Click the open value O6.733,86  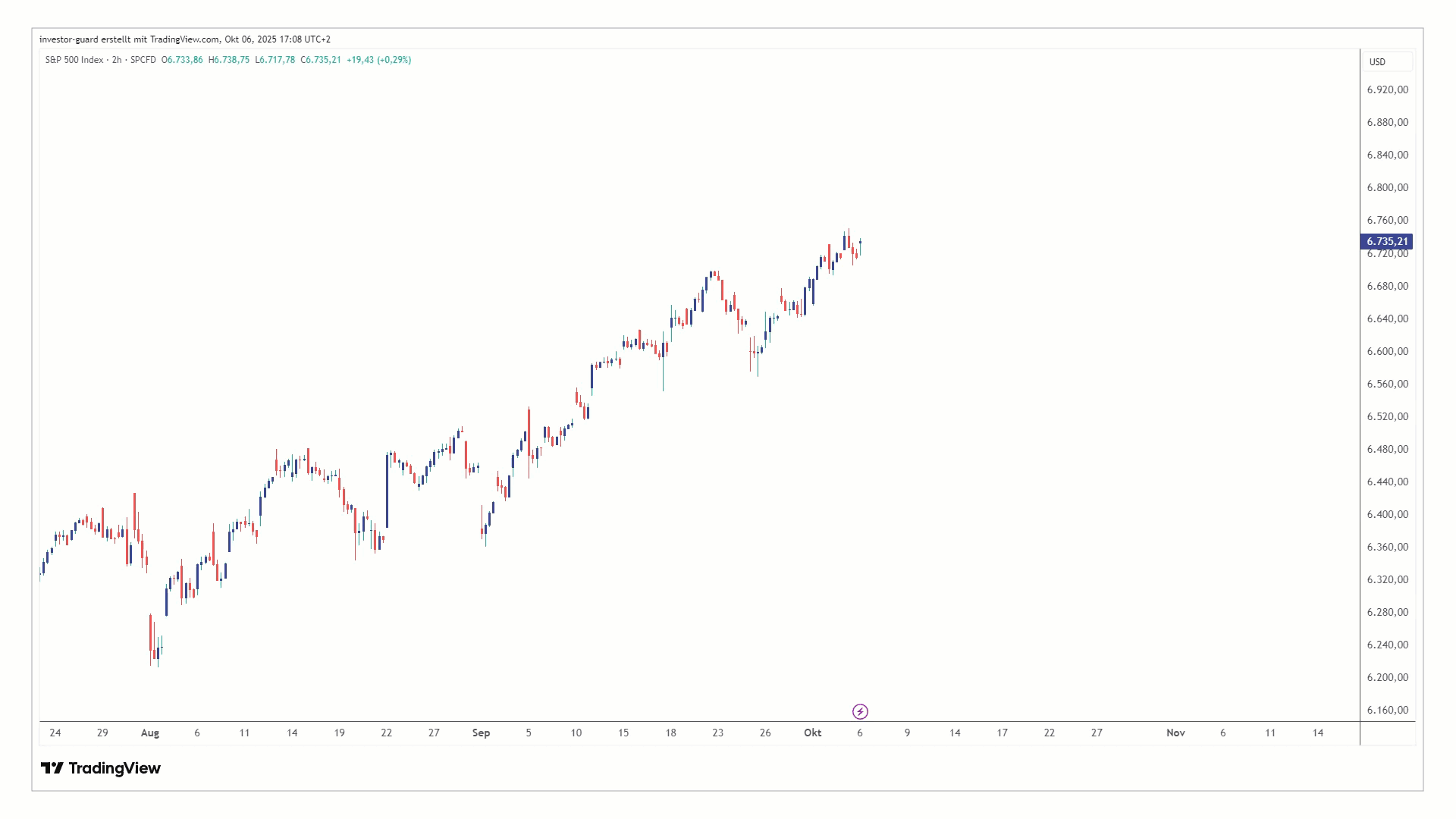182,60
